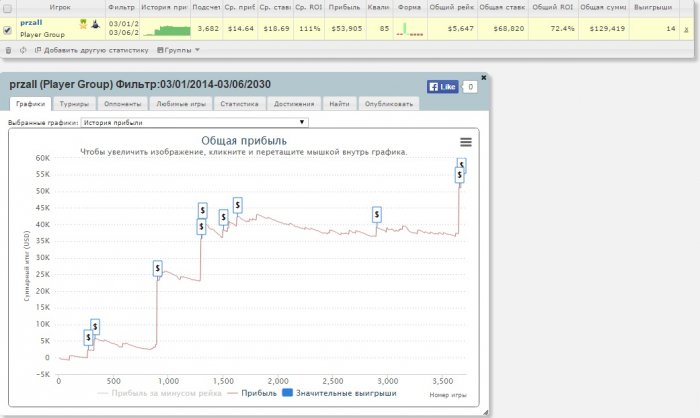Viewport: 700px width, 418px height.
Task: Switch to the Турниры tab
Action: point(74,104)
